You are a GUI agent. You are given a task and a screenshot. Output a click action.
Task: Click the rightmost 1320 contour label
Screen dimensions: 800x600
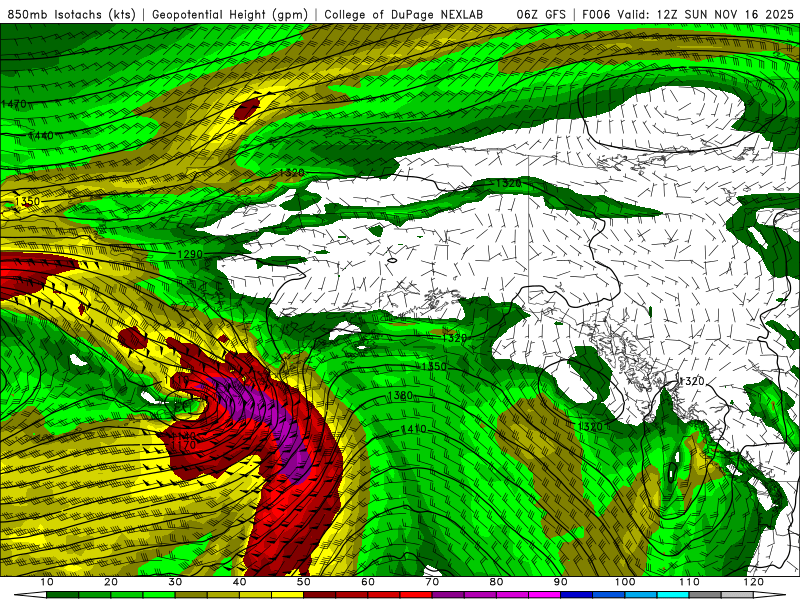click(x=692, y=381)
